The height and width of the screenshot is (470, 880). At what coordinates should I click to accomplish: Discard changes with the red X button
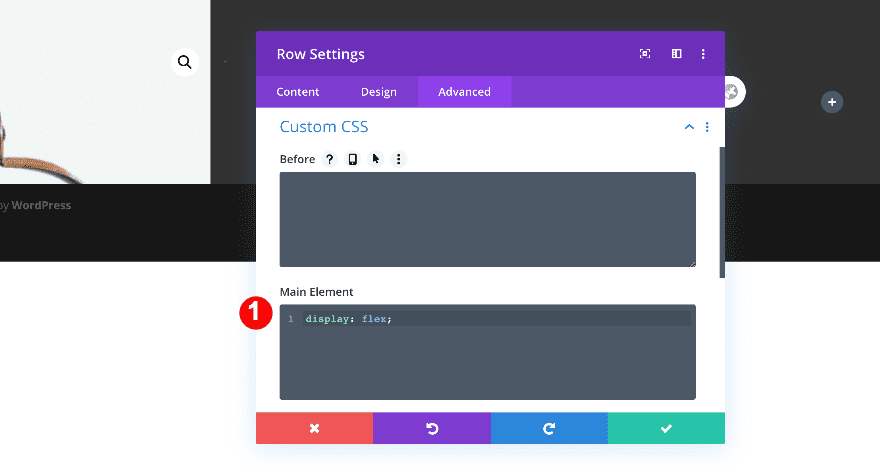click(314, 428)
